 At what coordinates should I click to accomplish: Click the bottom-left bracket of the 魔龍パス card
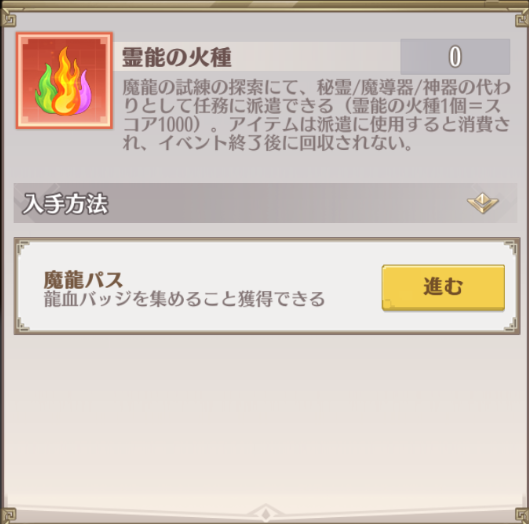pyautogui.click(x=23, y=325)
